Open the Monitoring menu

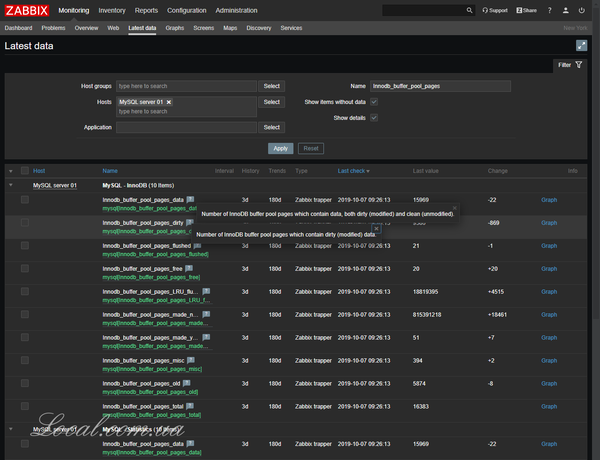(x=74, y=10)
